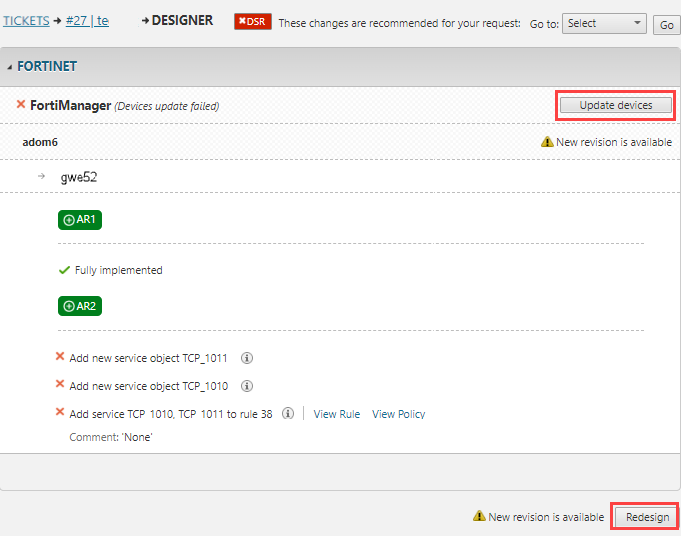Click Add new service object TCP_1010 text

click(x=149, y=386)
